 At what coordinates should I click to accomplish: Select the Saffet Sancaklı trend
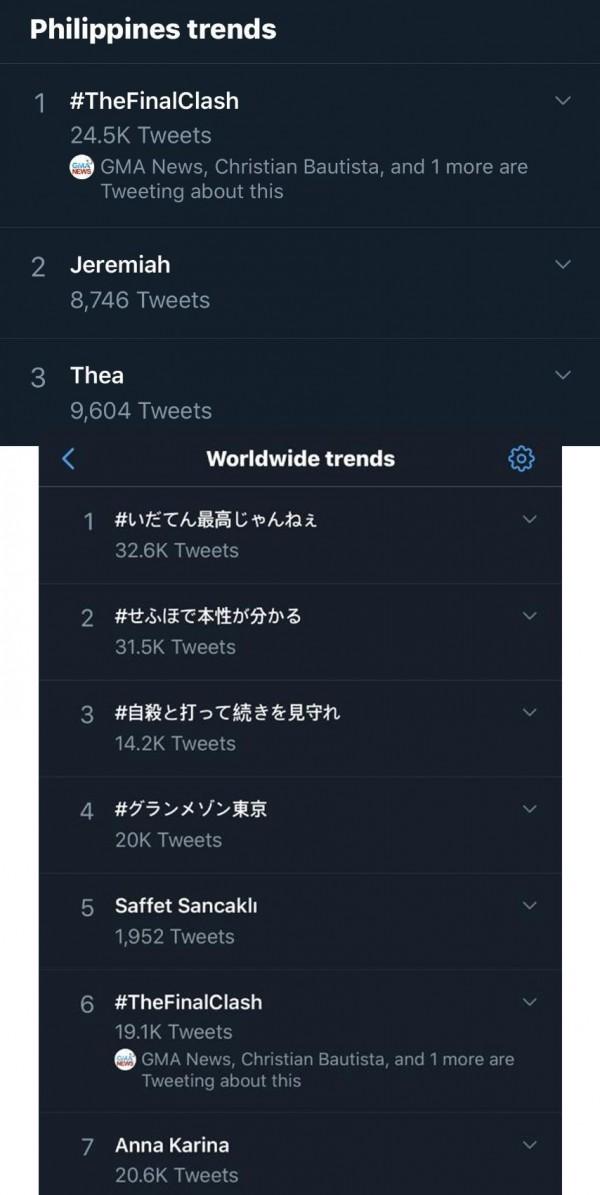point(188,906)
